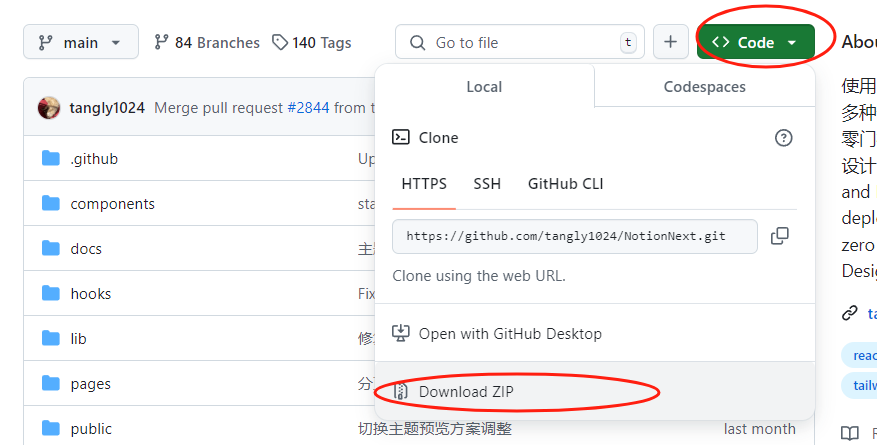Click the folder icon beside components
This screenshot has height=445, width=877.
[51, 203]
